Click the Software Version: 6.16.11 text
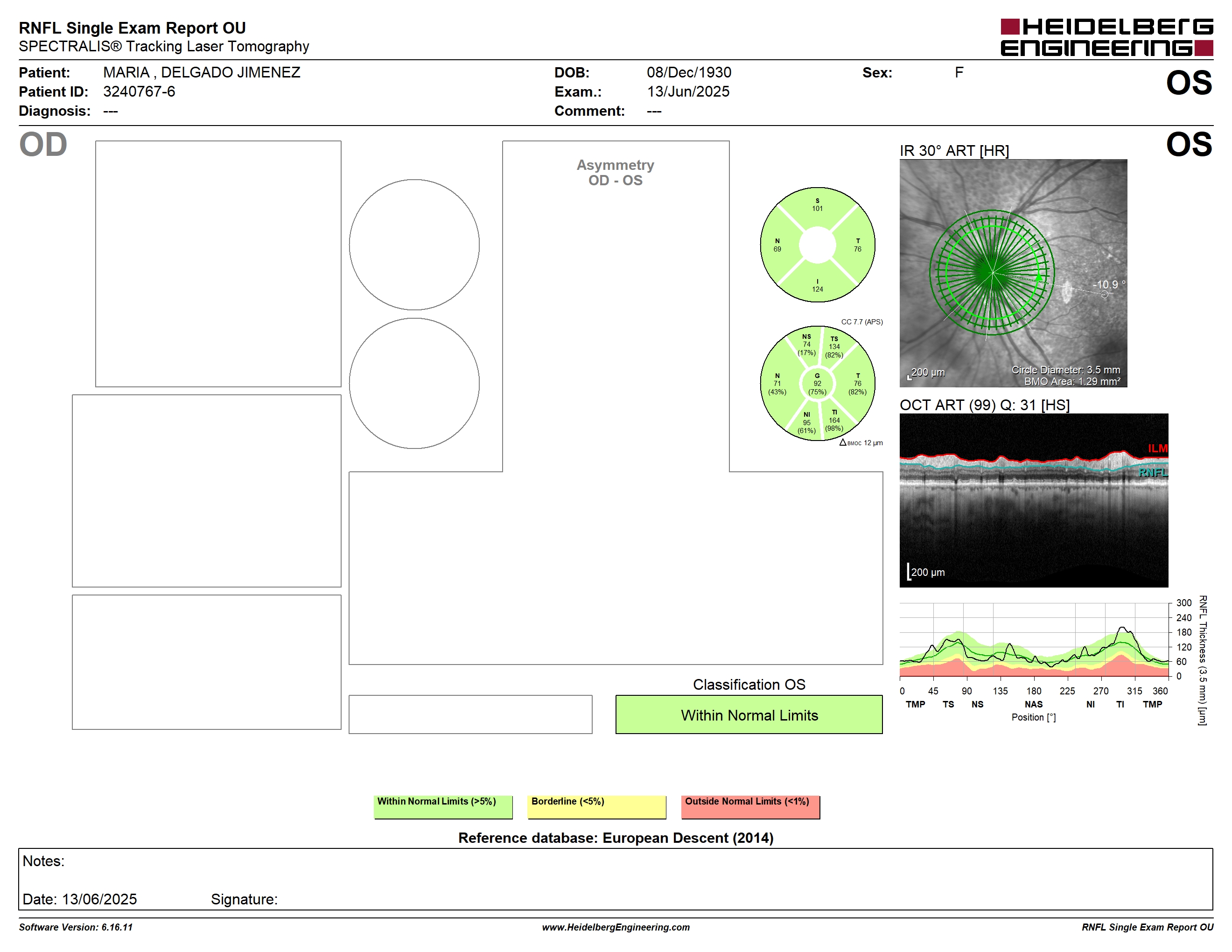 coord(76,927)
